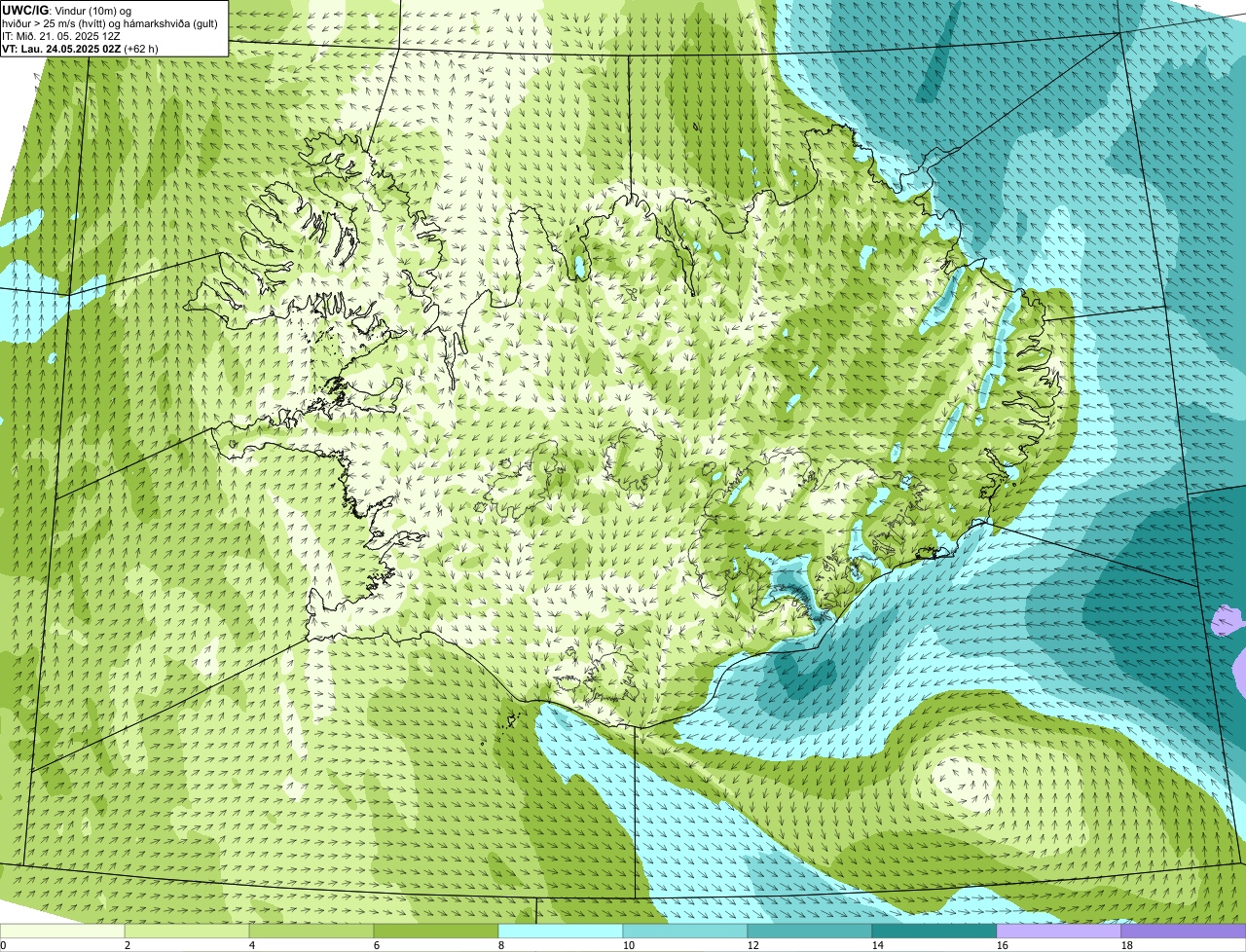Pick the 4–6 m/s green legend swatch
The width and height of the screenshot is (1246, 952).
click(x=311, y=931)
